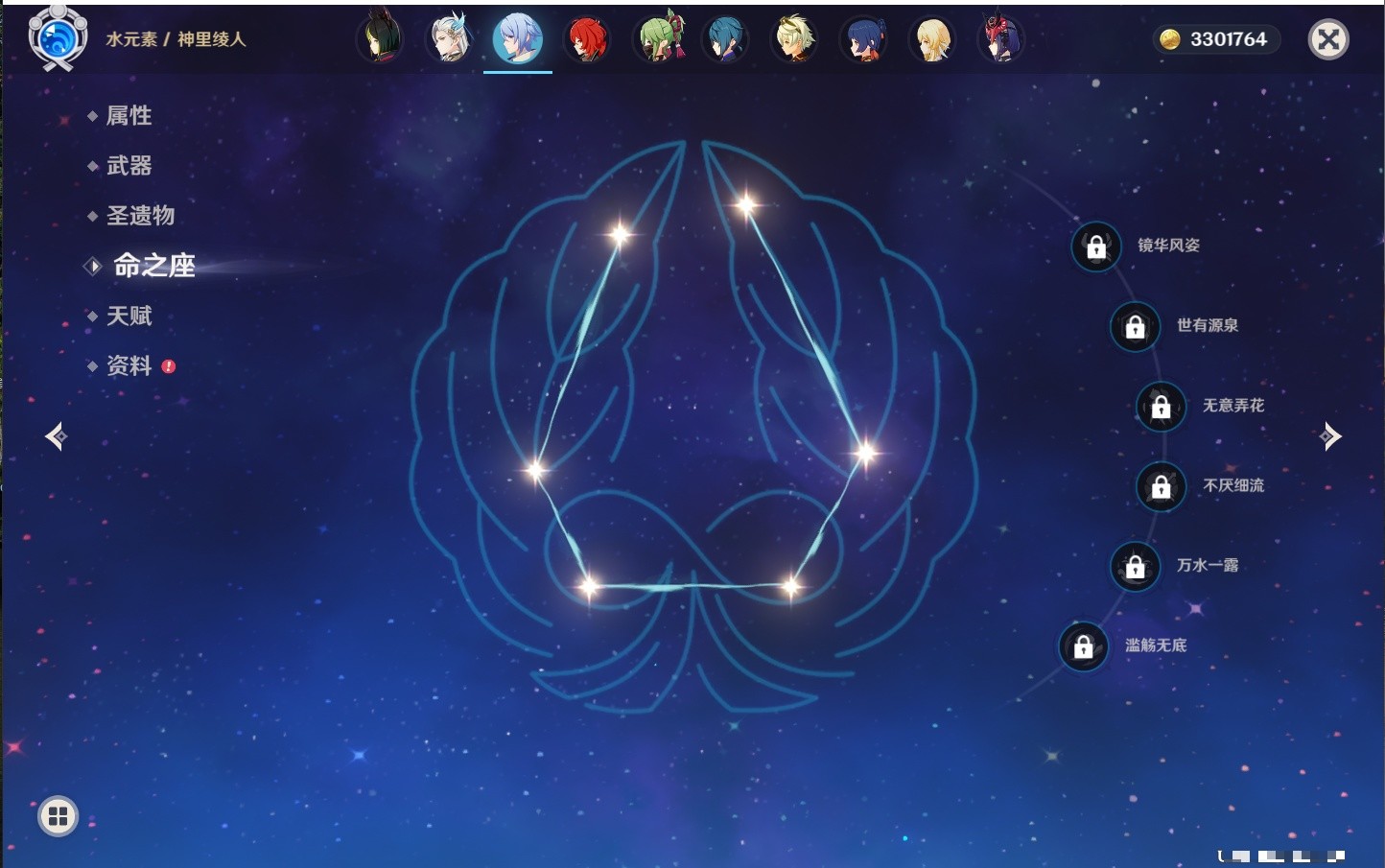
Task: Choose the blond character with horned headband
Action: coord(794,39)
